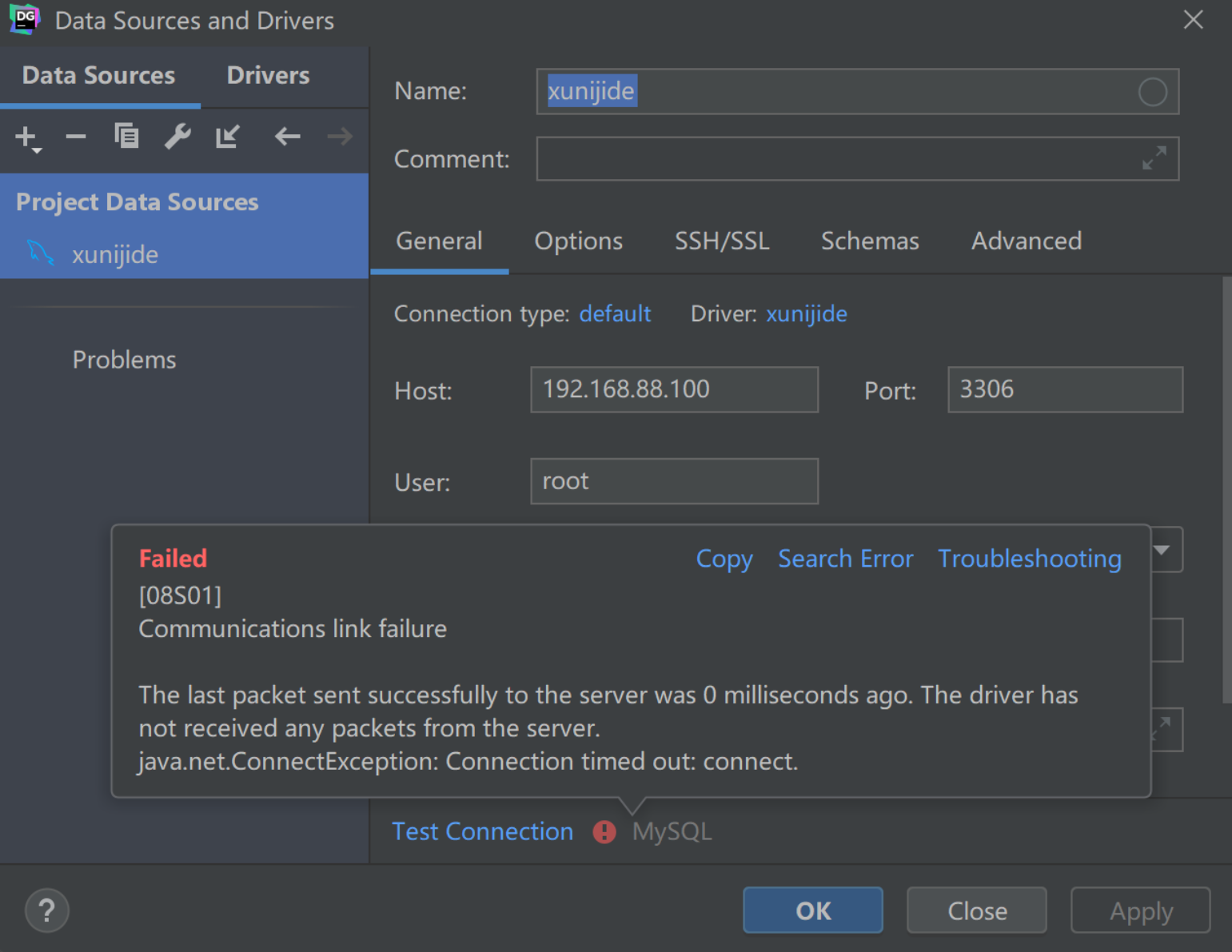Remove the selected data source

pos(74,136)
